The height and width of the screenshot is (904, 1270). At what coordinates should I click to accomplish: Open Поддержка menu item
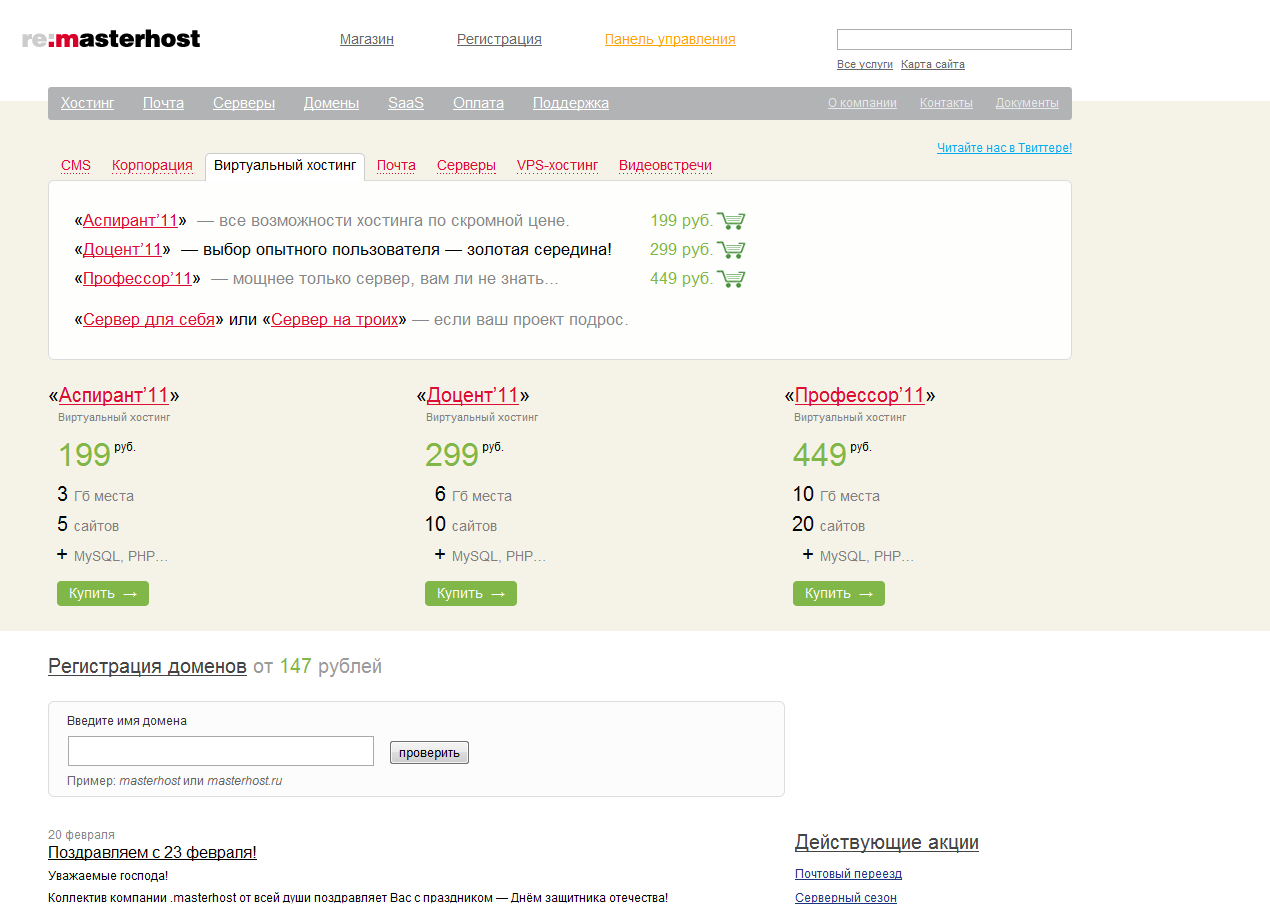tap(571, 103)
